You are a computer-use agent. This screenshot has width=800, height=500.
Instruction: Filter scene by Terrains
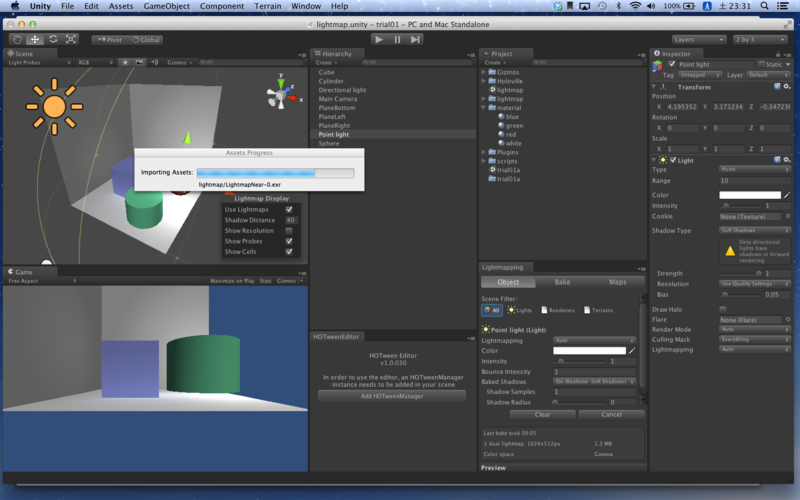(598, 310)
